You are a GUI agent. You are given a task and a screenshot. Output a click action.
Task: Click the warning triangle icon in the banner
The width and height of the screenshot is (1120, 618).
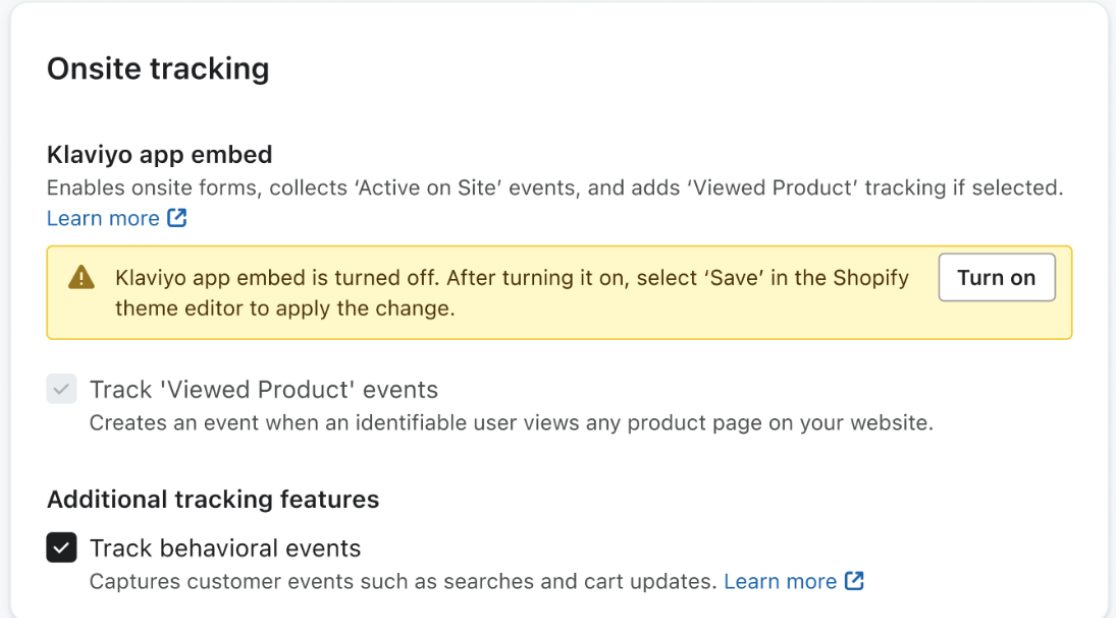click(x=81, y=278)
